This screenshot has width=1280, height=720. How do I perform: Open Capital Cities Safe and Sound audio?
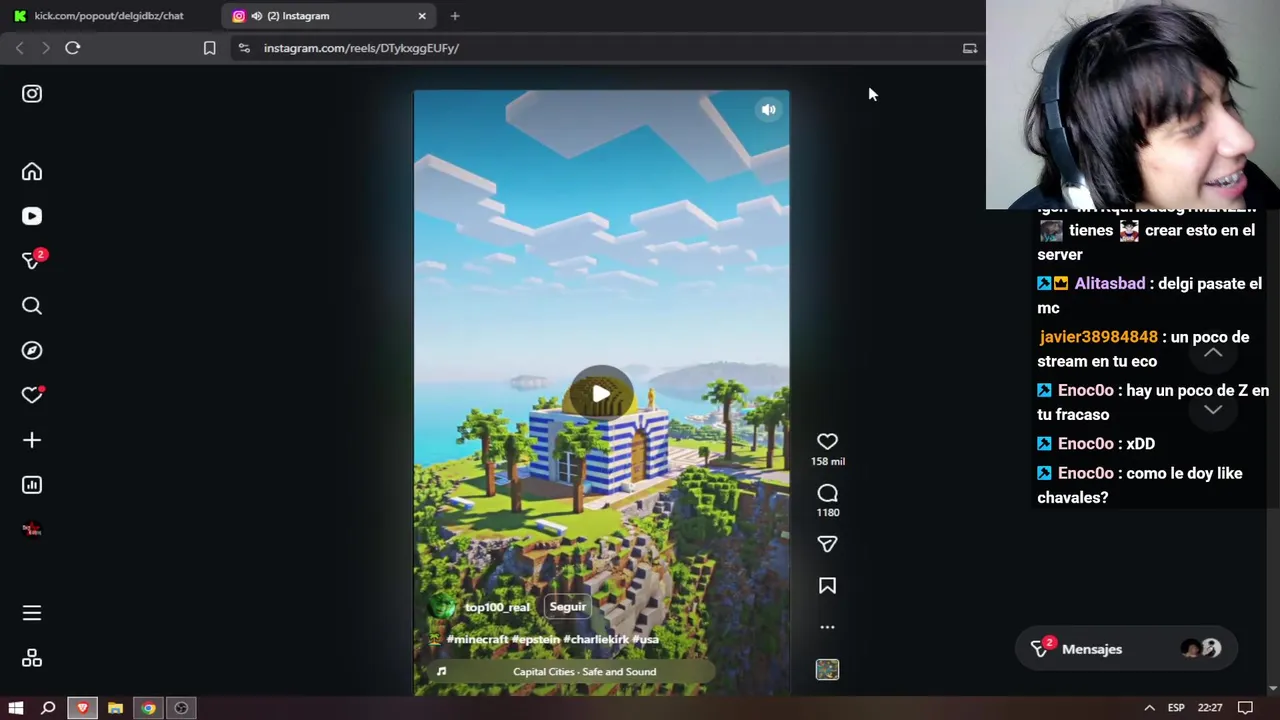click(584, 672)
